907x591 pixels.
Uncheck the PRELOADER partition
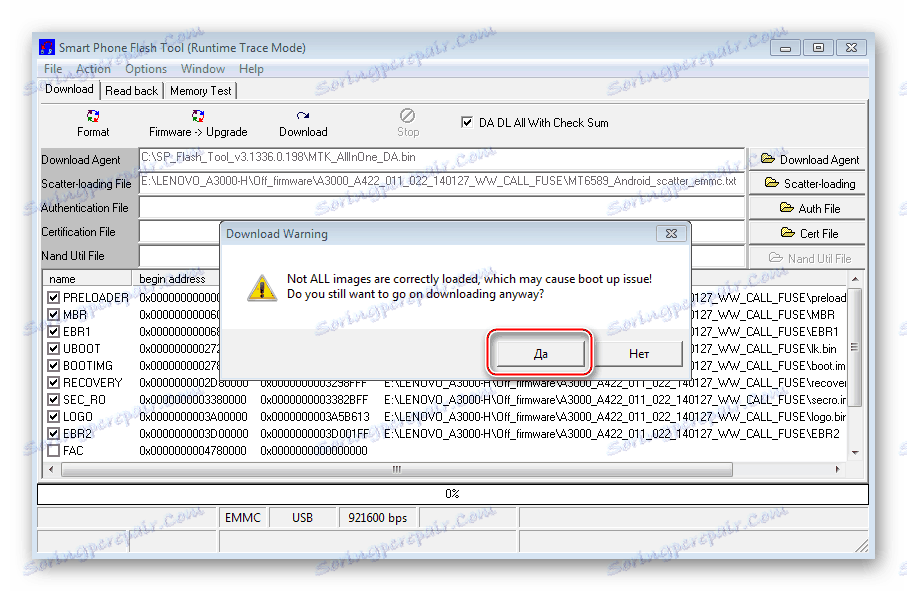tap(54, 298)
